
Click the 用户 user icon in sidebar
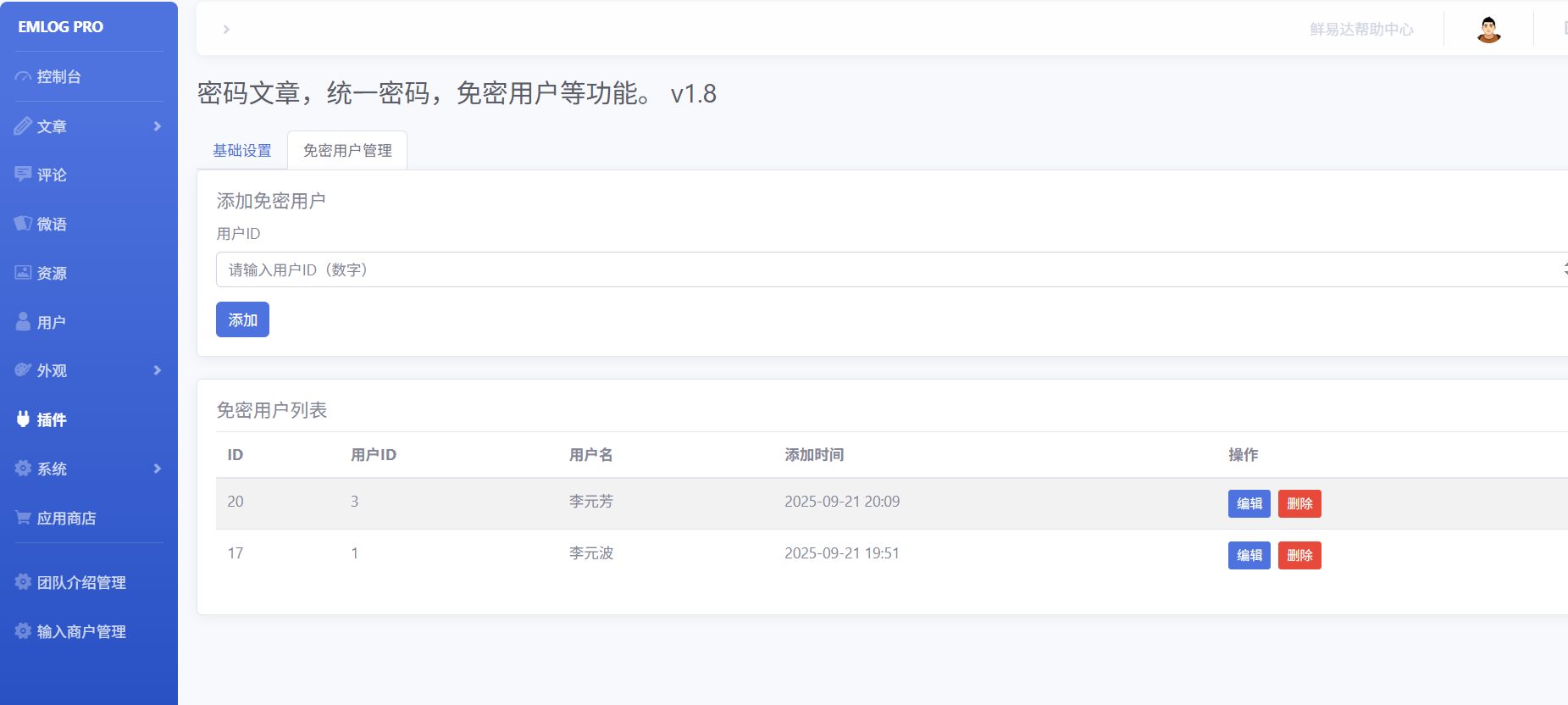coord(23,322)
